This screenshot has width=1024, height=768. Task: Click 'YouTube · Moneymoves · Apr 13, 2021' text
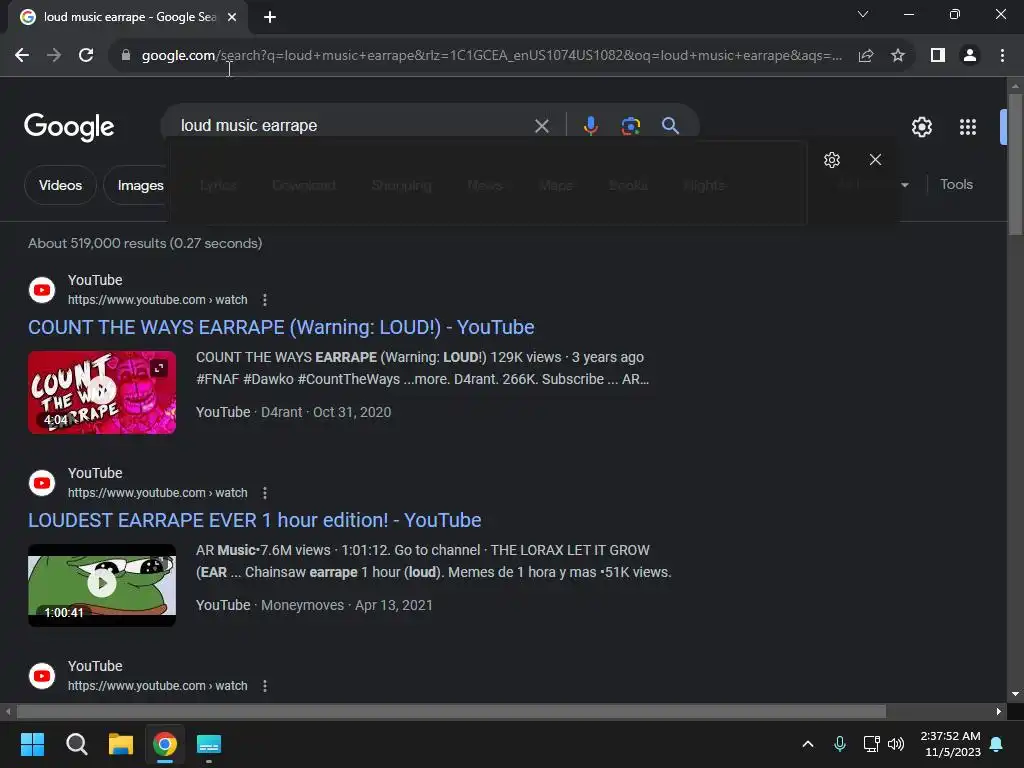coord(314,605)
